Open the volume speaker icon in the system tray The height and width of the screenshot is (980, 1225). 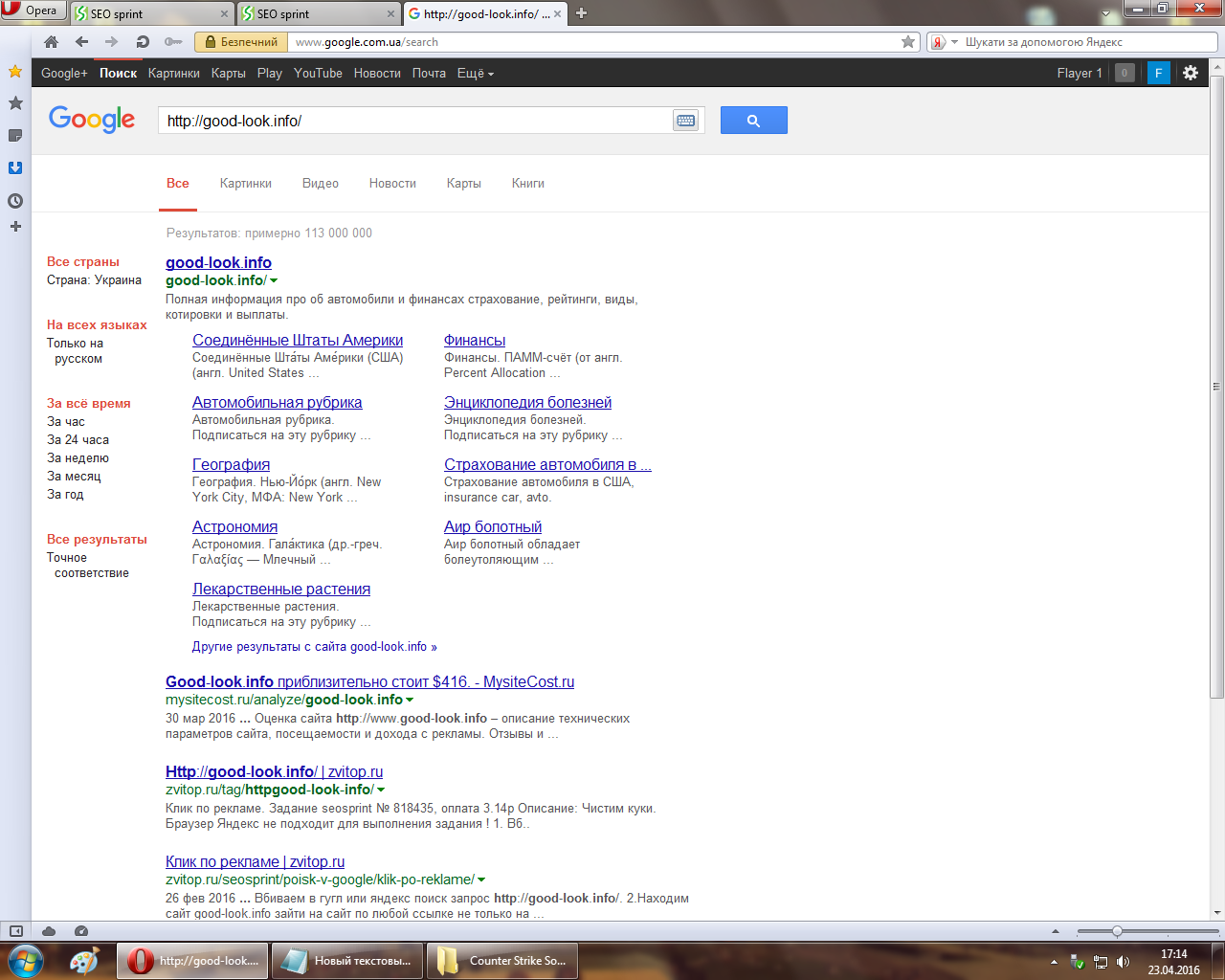[1124, 962]
